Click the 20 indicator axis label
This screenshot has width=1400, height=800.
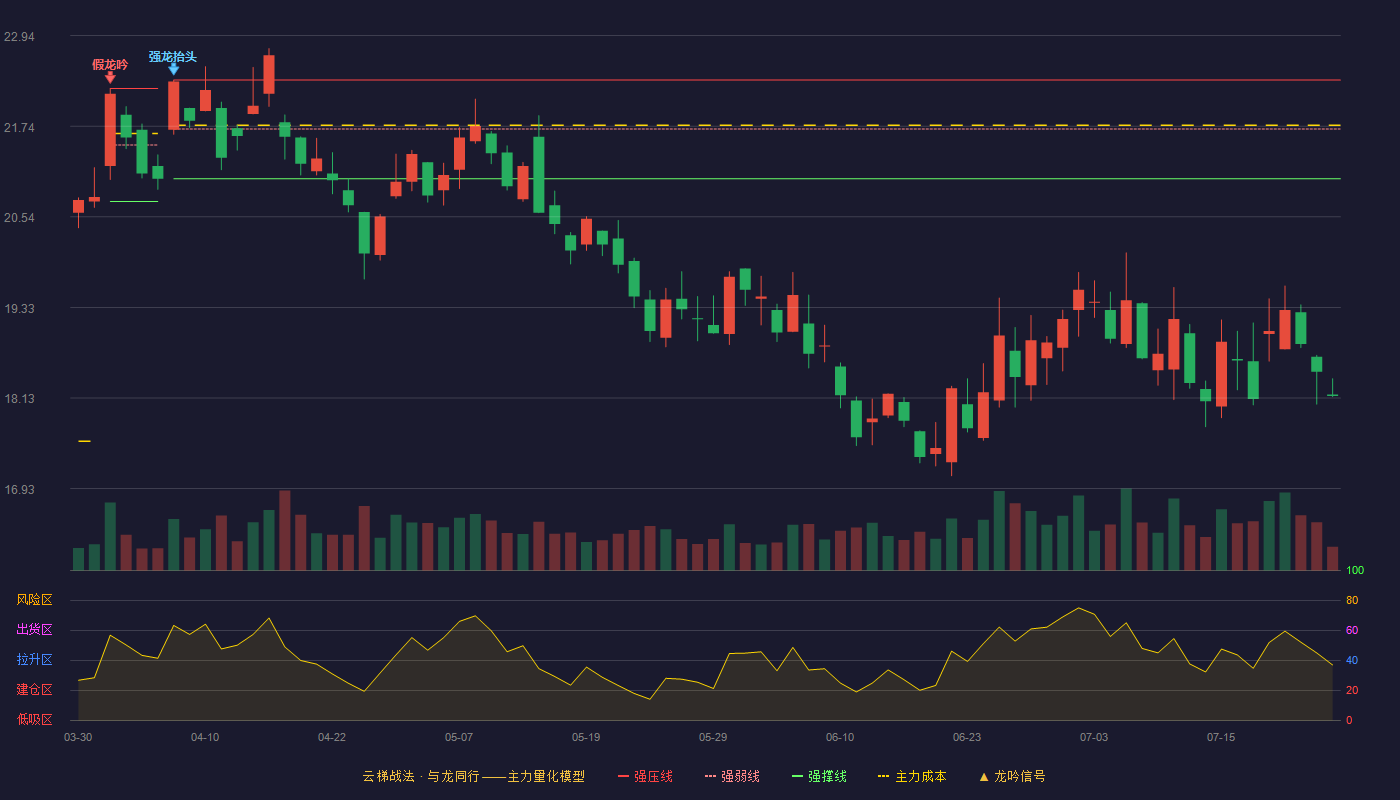[x=1352, y=690]
